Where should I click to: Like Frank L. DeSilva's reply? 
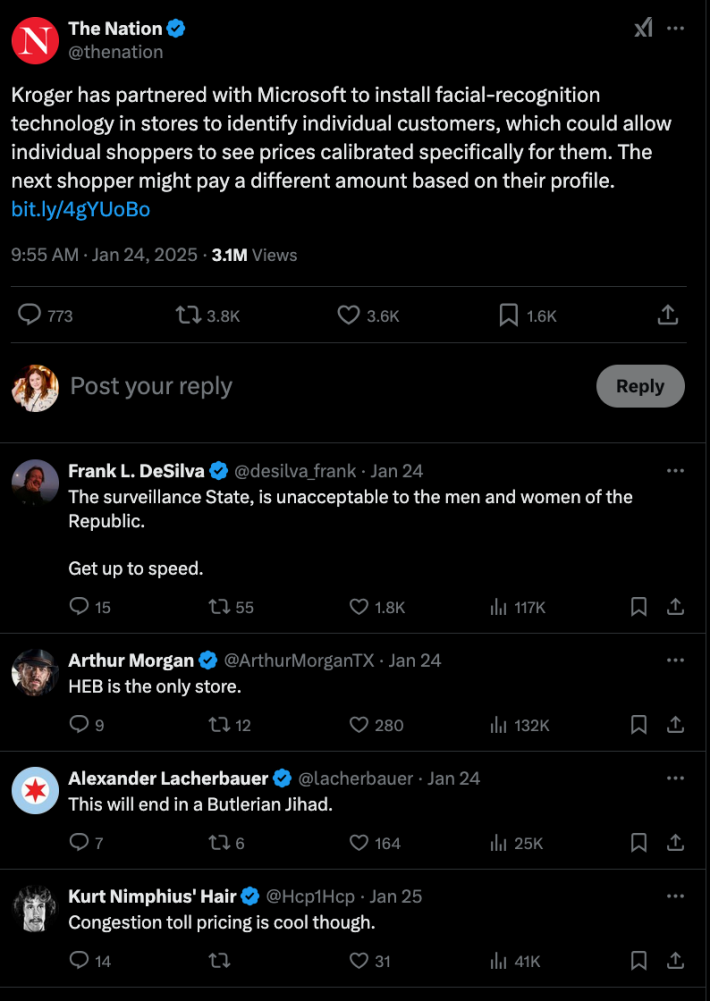359,606
